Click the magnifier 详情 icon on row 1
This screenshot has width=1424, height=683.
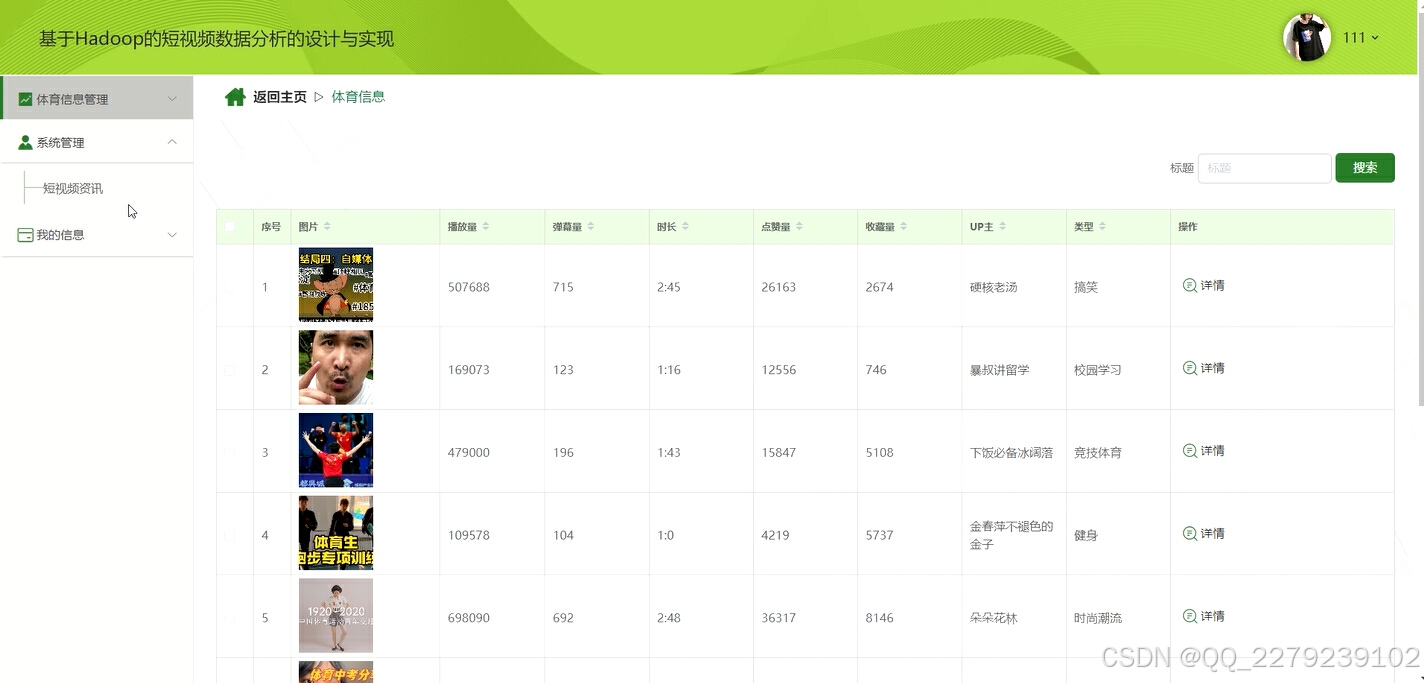coord(1190,285)
